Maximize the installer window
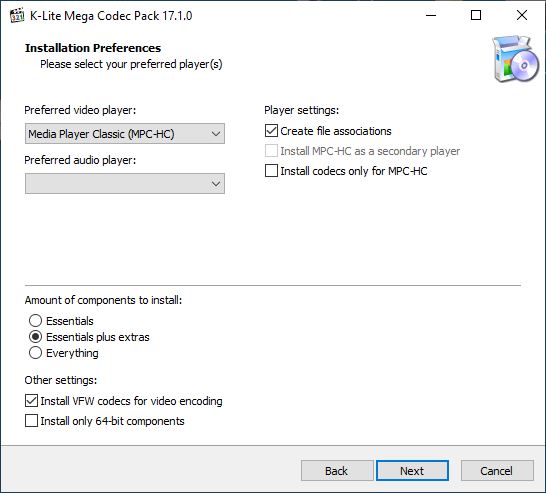Viewport: 546px width, 493px height. (476, 15)
